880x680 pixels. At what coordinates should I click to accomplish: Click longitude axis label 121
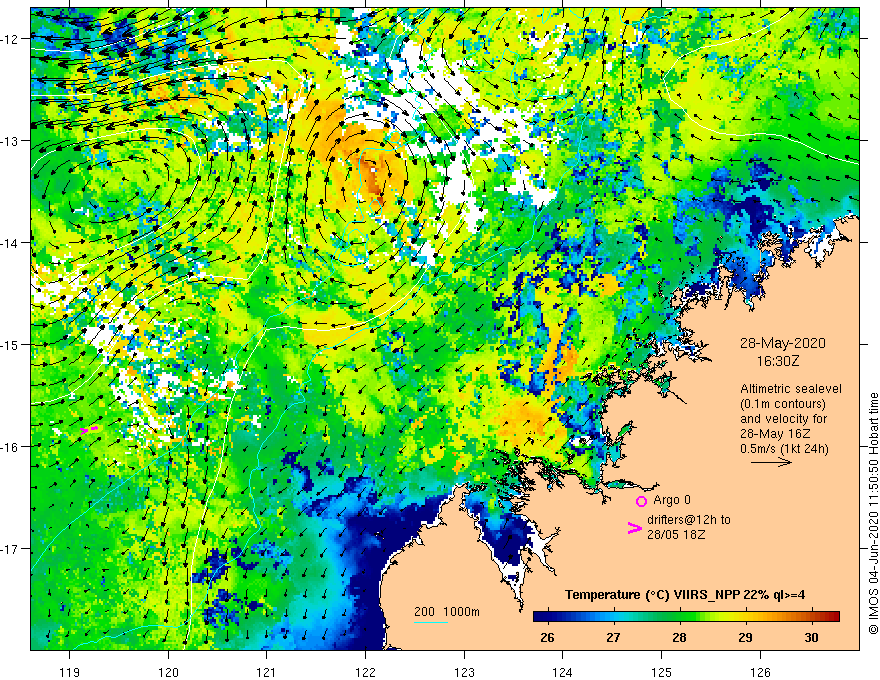click(267, 672)
